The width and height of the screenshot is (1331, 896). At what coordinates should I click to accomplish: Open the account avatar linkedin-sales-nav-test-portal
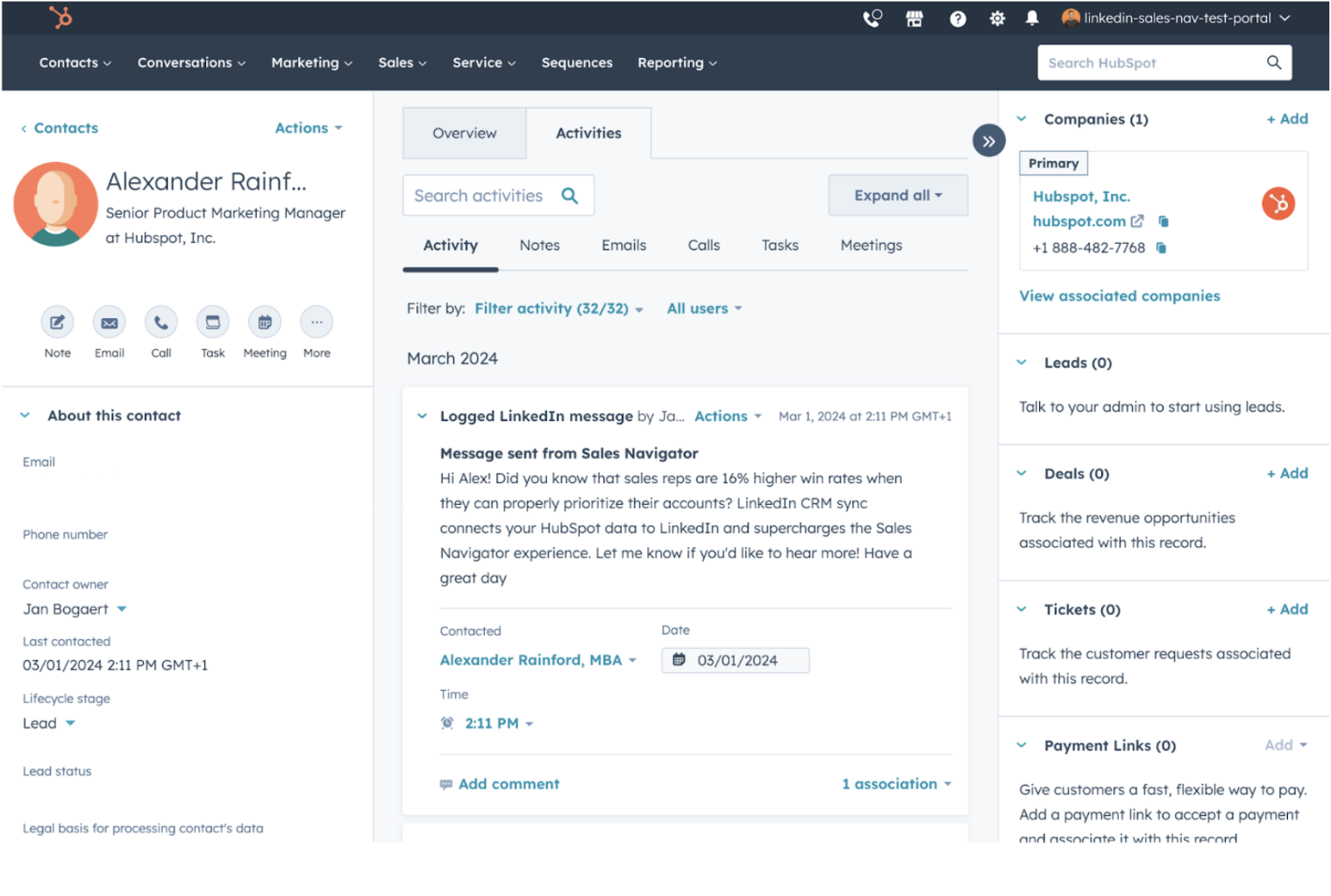click(x=1071, y=18)
